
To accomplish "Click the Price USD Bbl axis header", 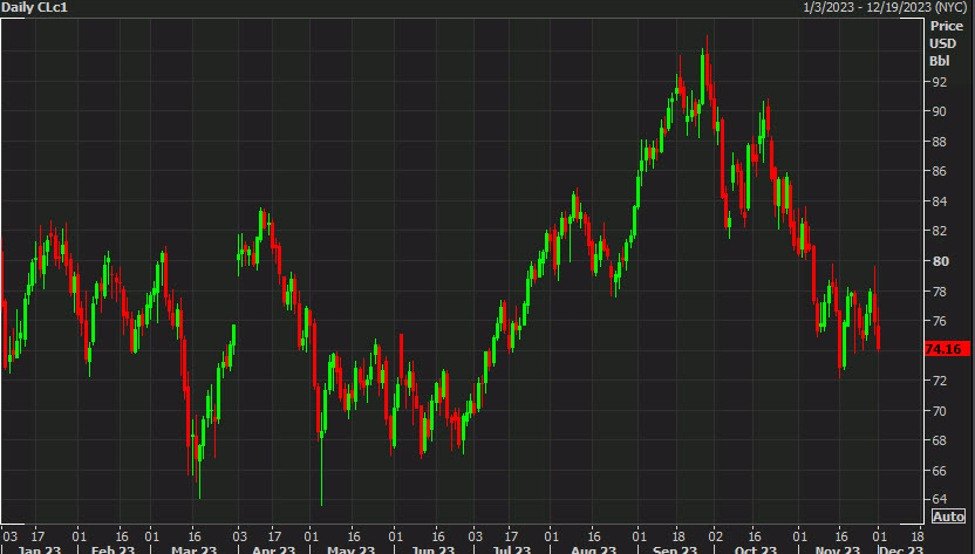I will tap(941, 44).
